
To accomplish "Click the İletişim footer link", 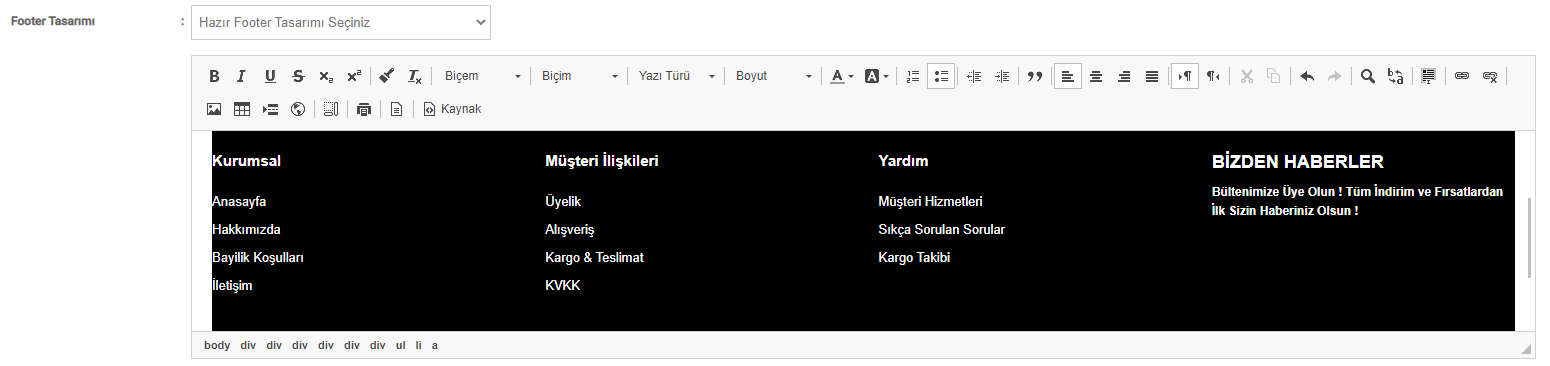I will coord(232,285).
